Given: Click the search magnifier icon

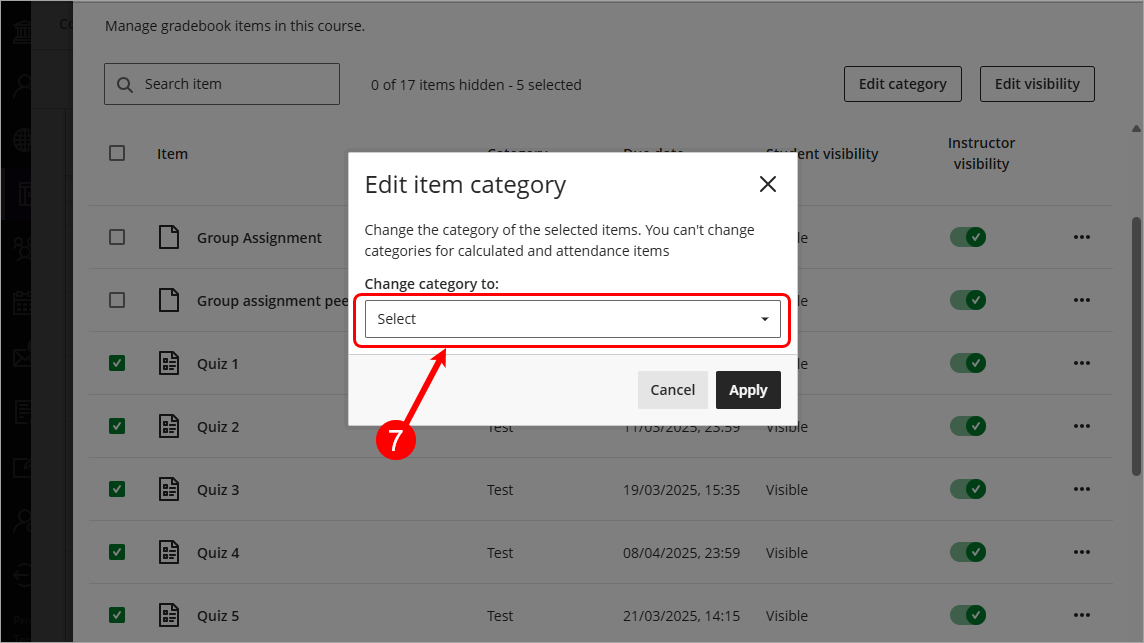Looking at the screenshot, I should tap(125, 85).
